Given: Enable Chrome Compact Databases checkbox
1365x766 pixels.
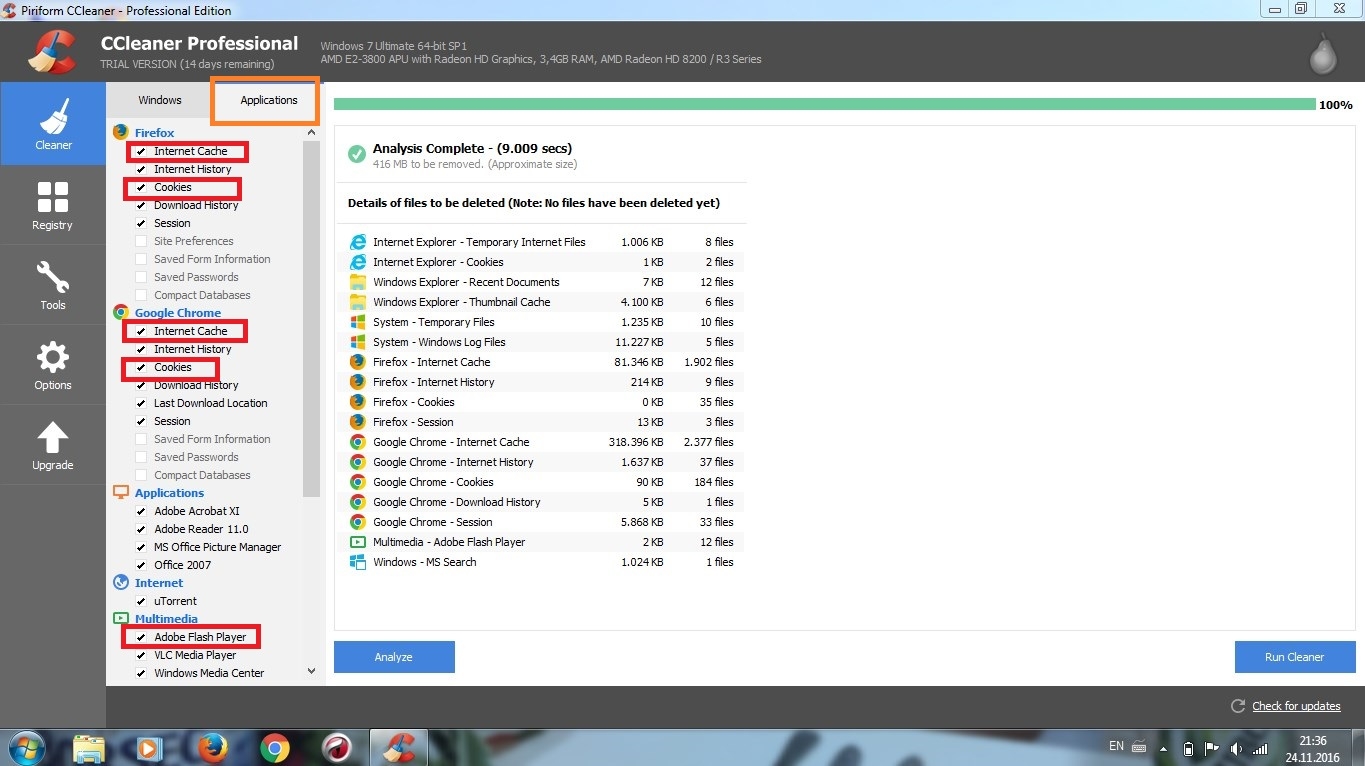Looking at the screenshot, I should pos(141,476).
